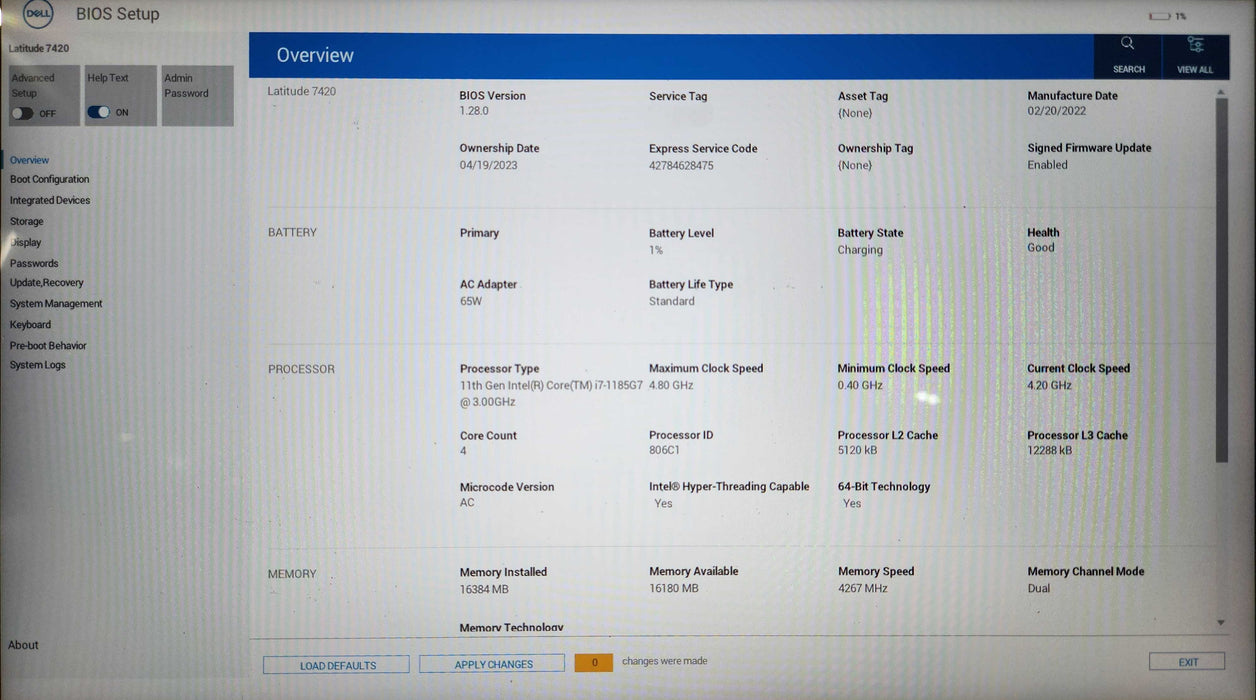Open Pre-boot Behavior section
Image resolution: width=1256 pixels, height=700 pixels.
[48, 345]
